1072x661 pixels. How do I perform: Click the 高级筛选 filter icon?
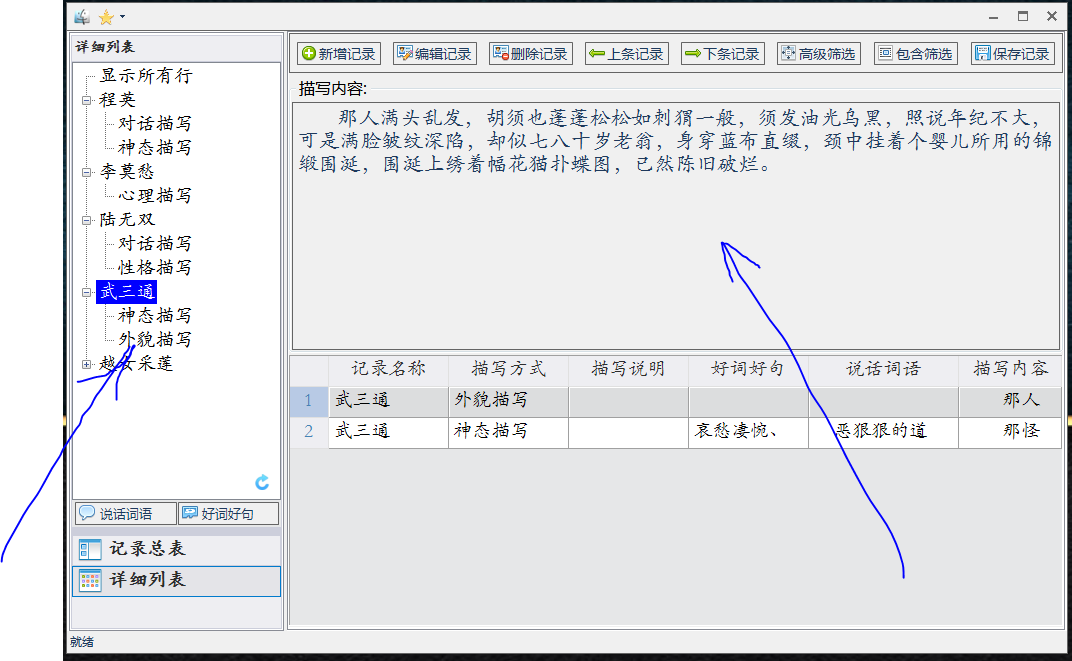click(788, 53)
